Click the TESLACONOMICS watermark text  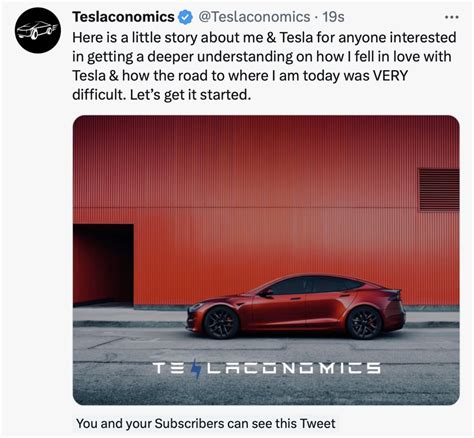coord(266,369)
